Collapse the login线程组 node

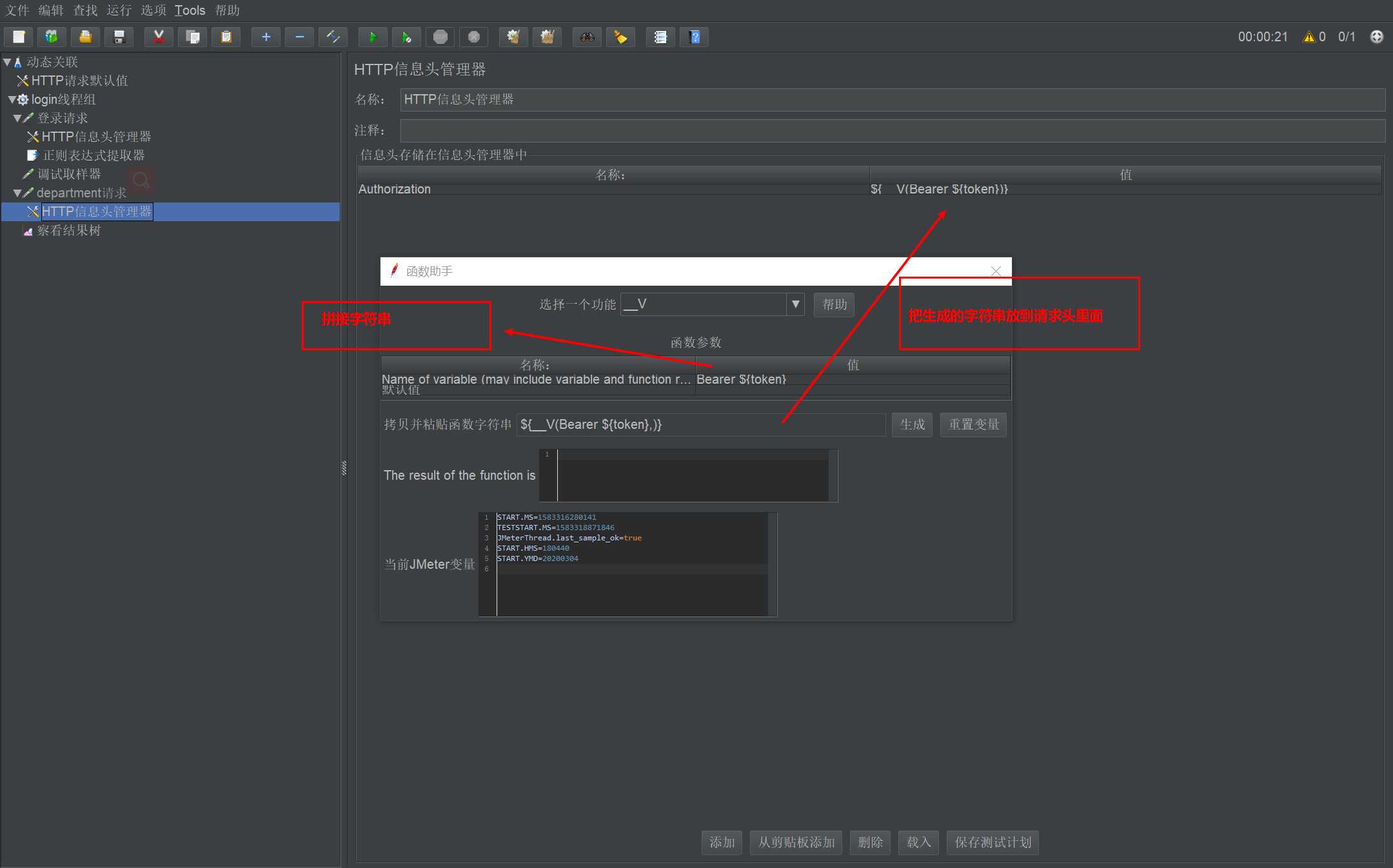coord(12,99)
